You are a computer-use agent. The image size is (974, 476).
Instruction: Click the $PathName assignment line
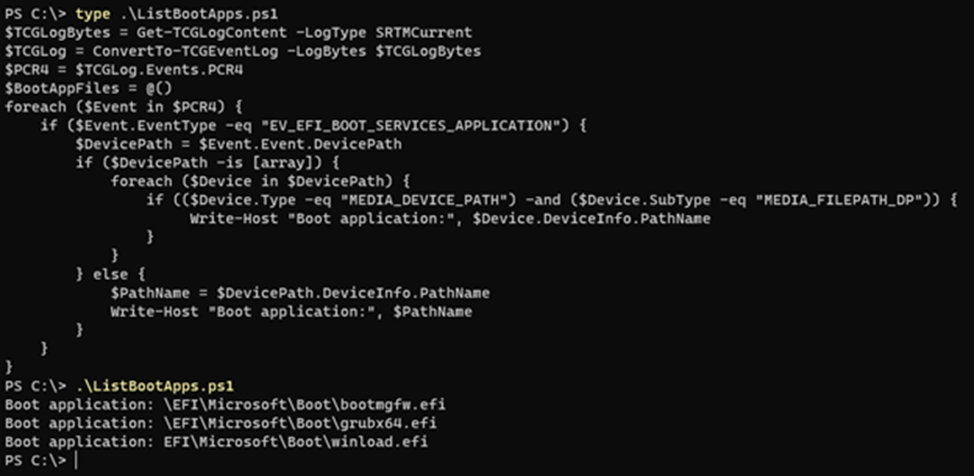(300, 293)
